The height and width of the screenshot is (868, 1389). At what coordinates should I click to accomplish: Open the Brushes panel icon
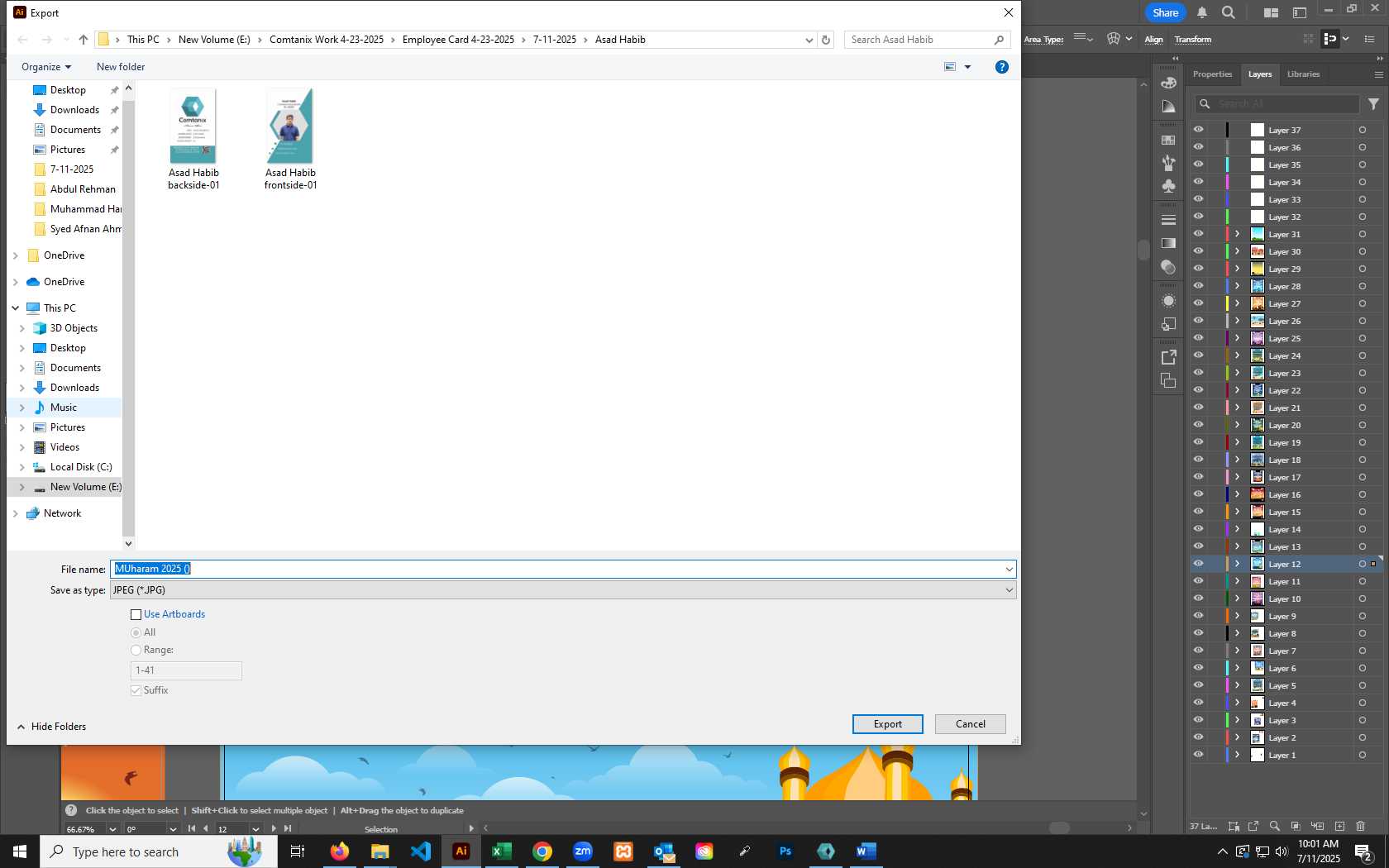(x=1168, y=163)
